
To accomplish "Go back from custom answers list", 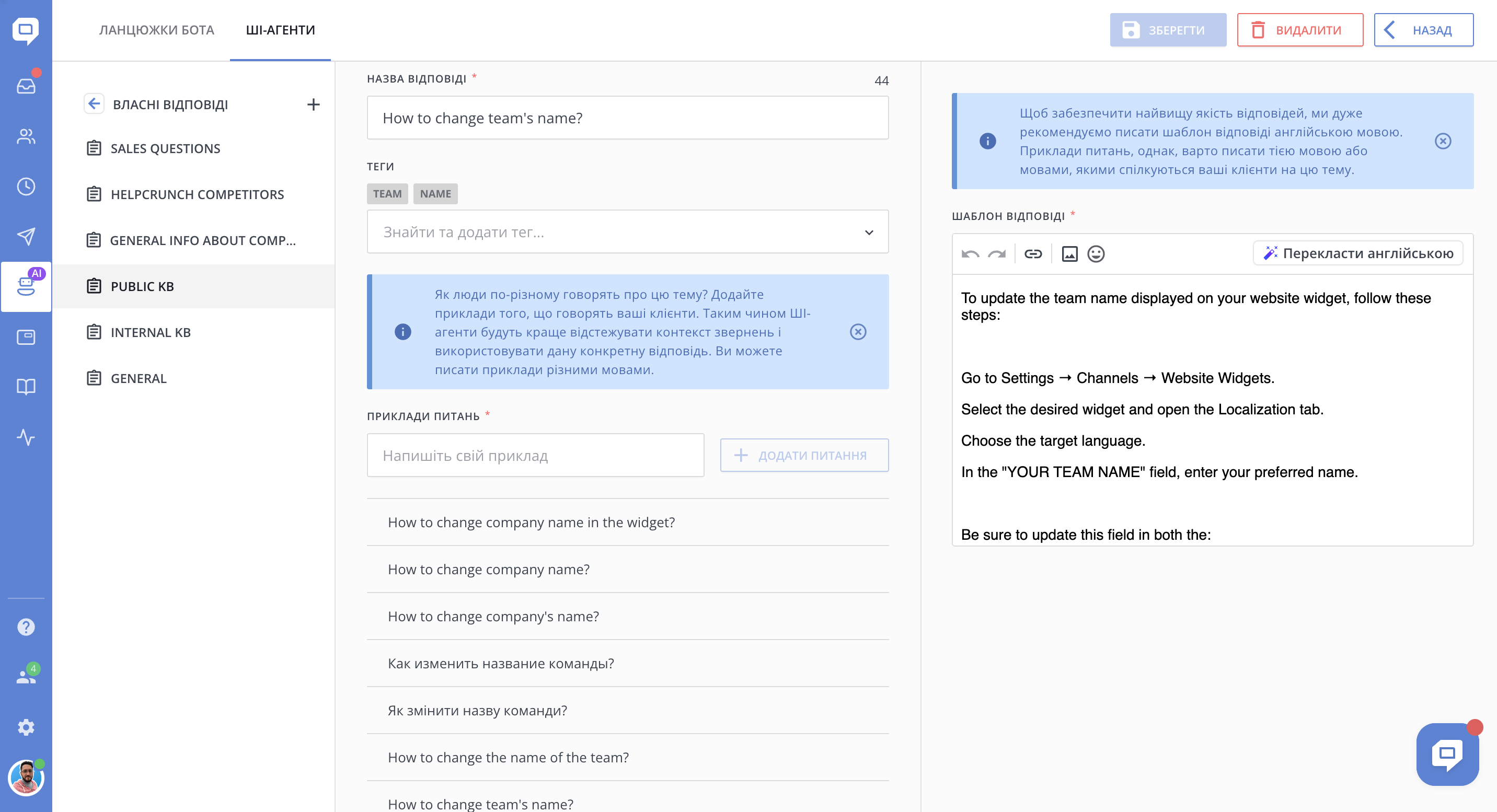I will pos(94,104).
